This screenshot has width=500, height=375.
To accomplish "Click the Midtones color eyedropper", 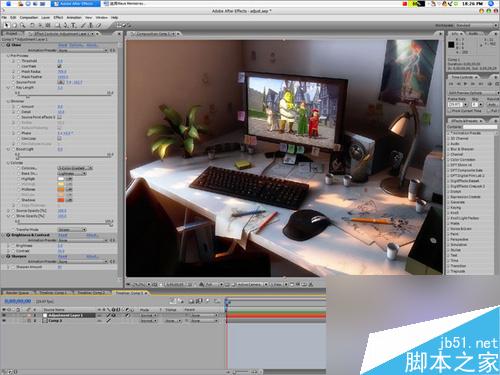I will (x=69, y=189).
